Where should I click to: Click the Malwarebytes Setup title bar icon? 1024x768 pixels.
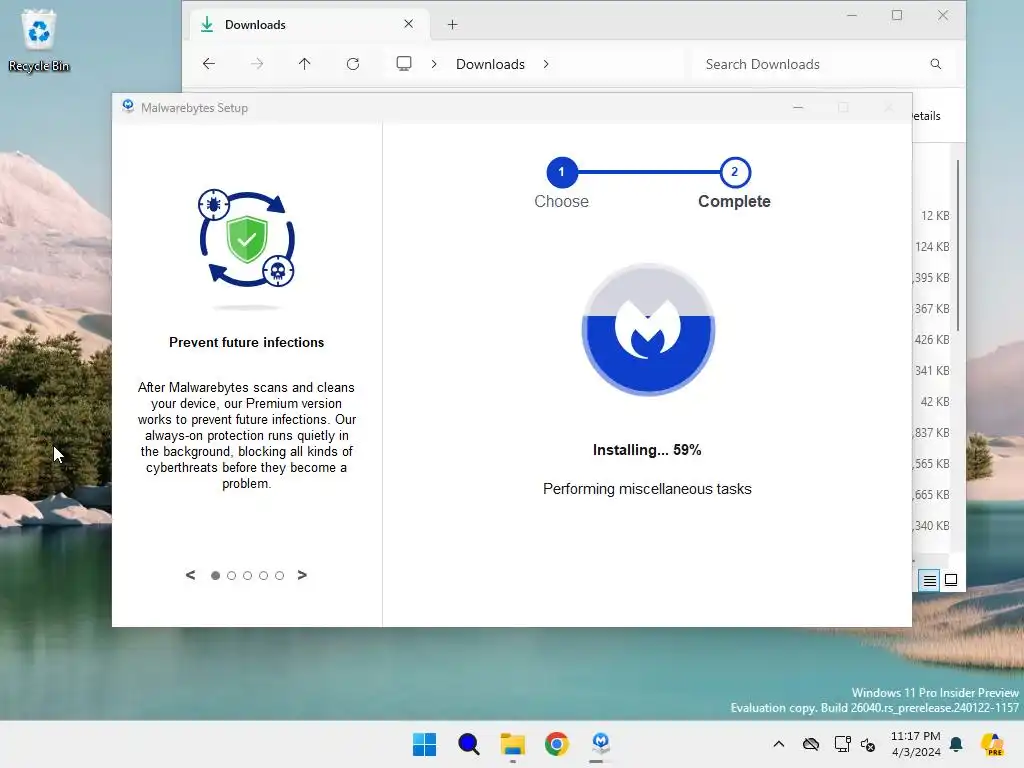(x=128, y=106)
